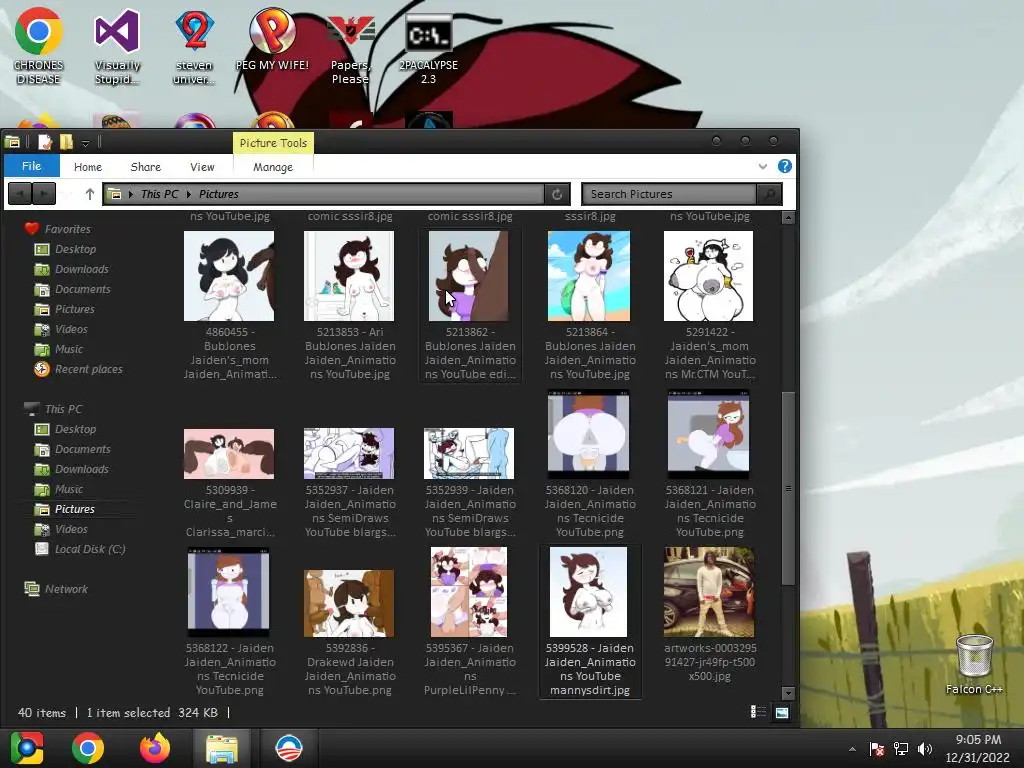The width and height of the screenshot is (1024, 768).
Task: Click This PC in the address bar
Action: tap(159, 194)
